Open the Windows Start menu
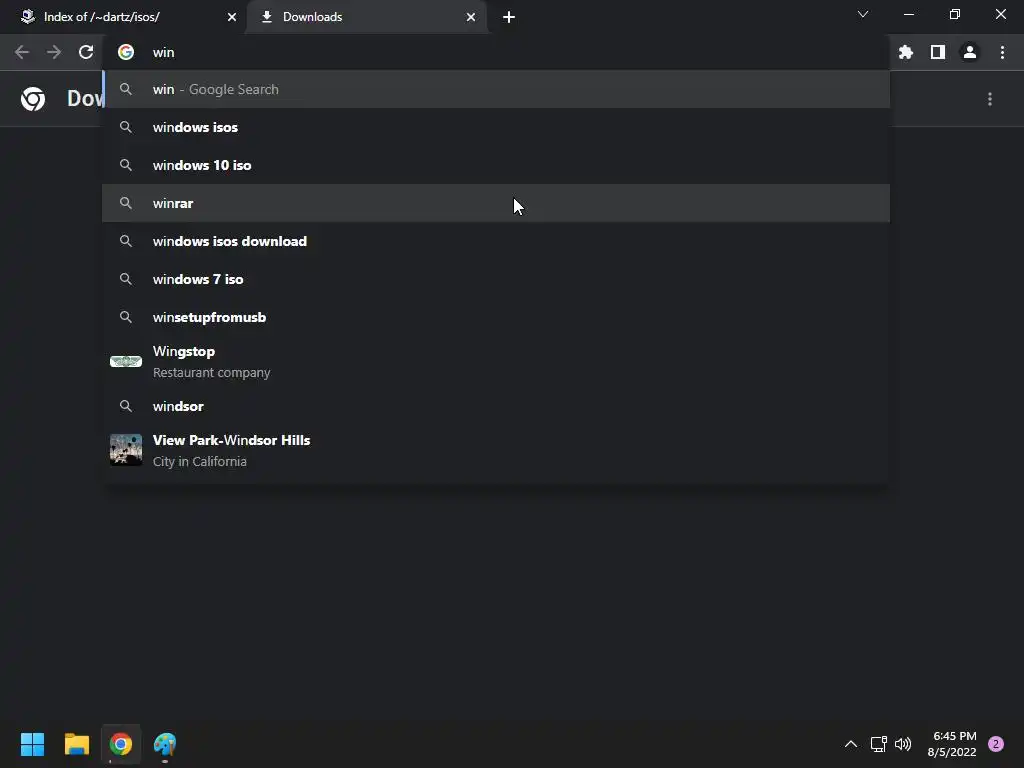This screenshot has width=1024, height=768. (33, 744)
